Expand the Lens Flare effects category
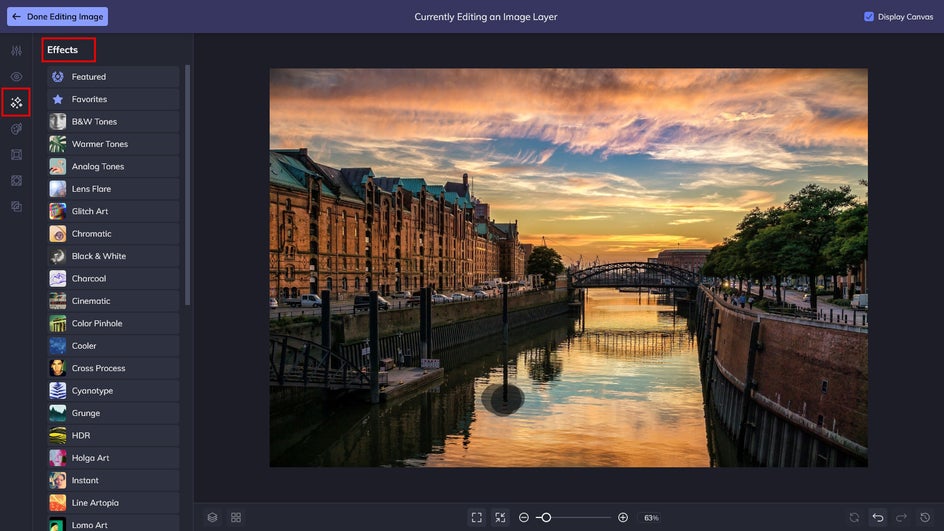The width and height of the screenshot is (944, 531). (112, 189)
